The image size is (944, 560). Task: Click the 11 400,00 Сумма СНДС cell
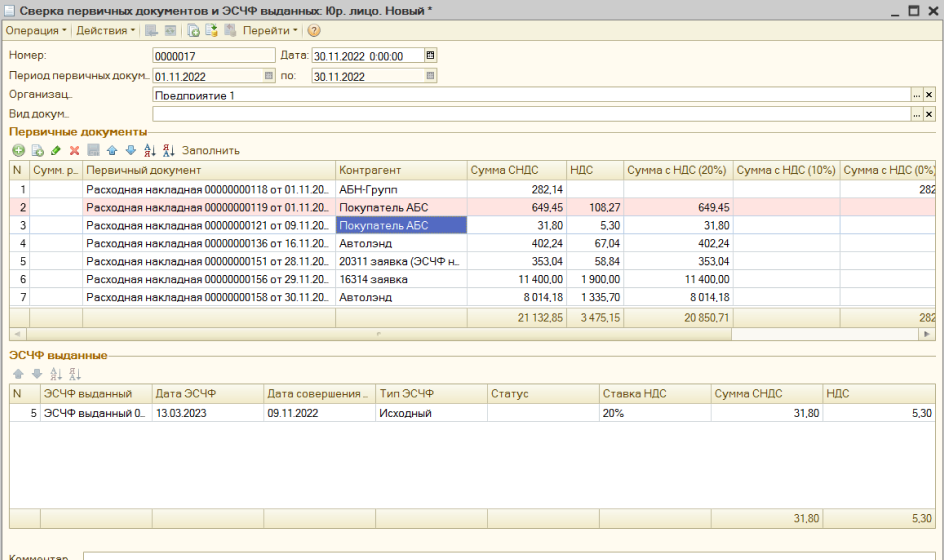(x=517, y=279)
